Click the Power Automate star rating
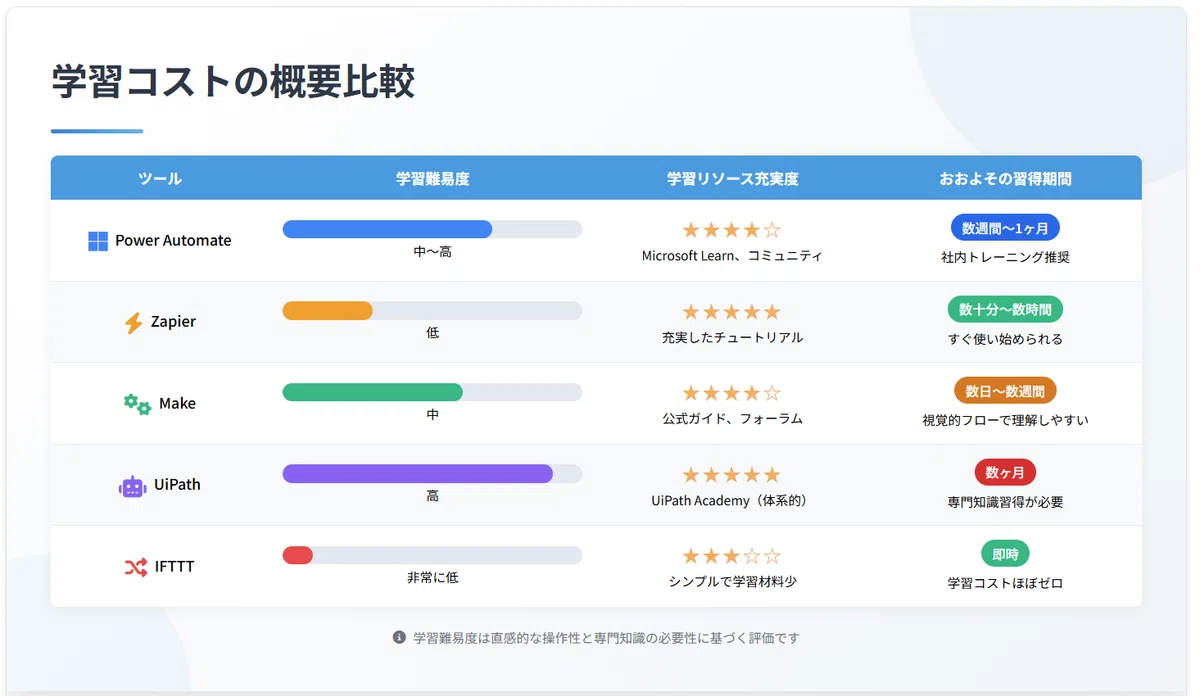Image resolution: width=1200 pixels, height=696 pixels. pos(731,231)
